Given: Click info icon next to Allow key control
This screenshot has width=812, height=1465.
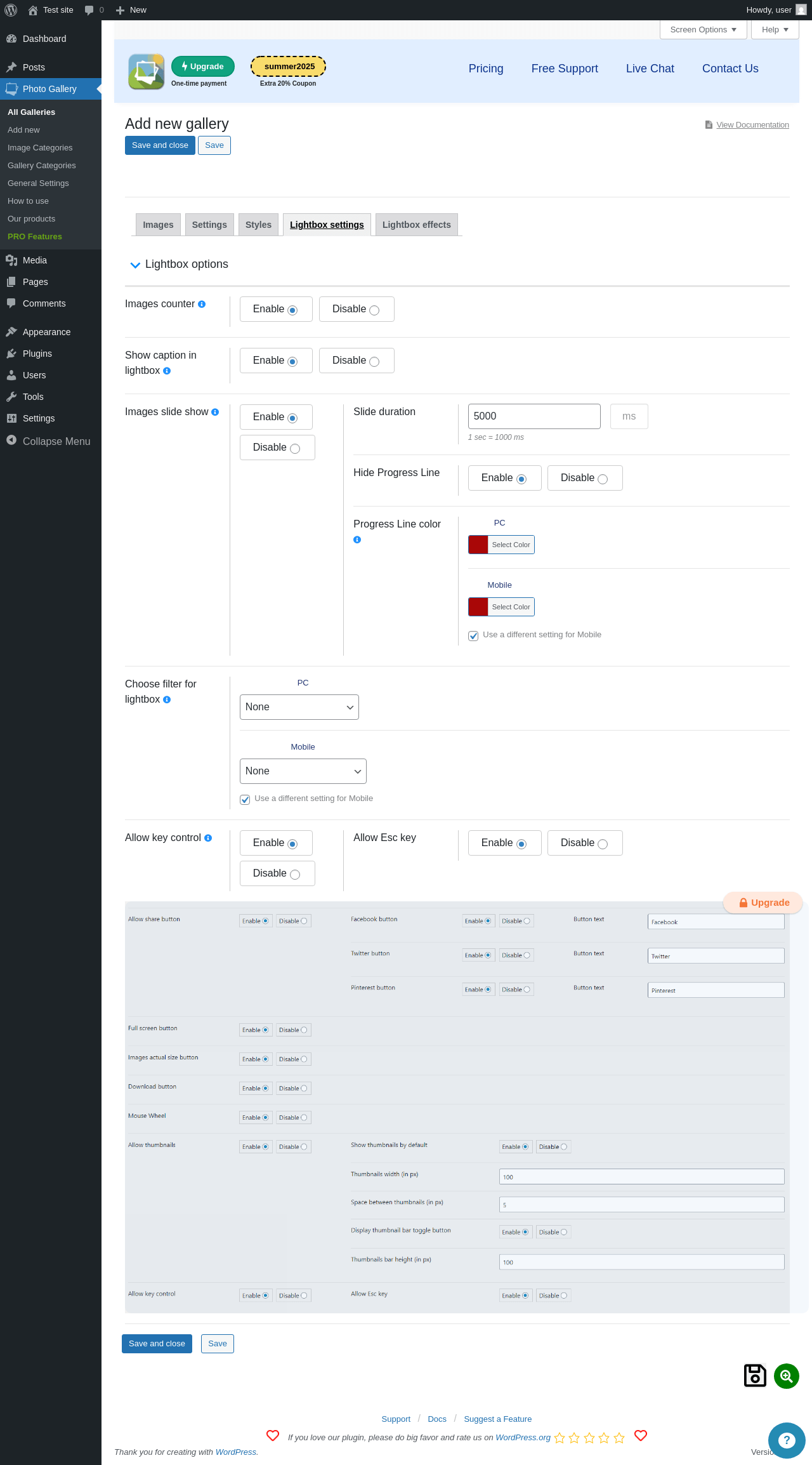Looking at the screenshot, I should tap(208, 838).
